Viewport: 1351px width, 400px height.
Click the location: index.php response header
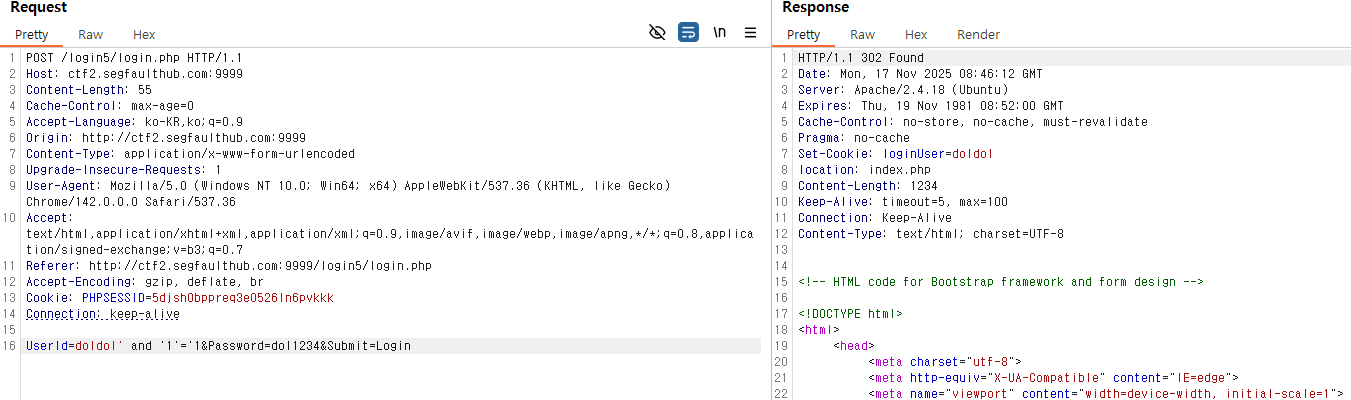(865, 170)
